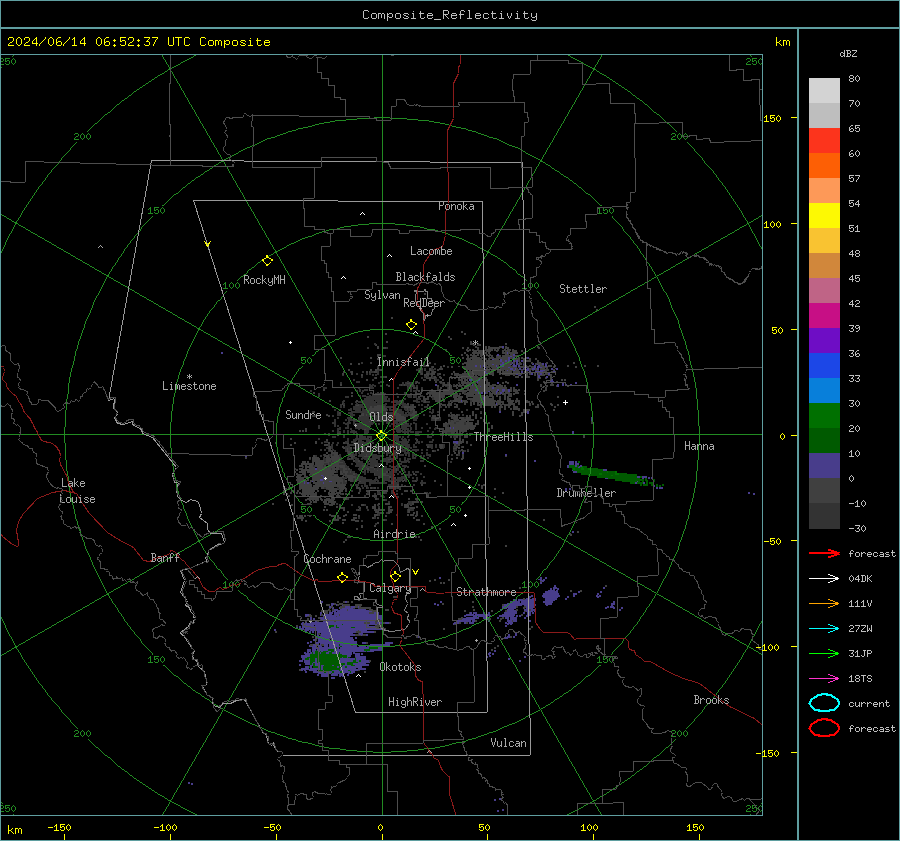Click the cyan 27ZW arrow icon
Viewport: 900px width, 841px height.
point(824,629)
